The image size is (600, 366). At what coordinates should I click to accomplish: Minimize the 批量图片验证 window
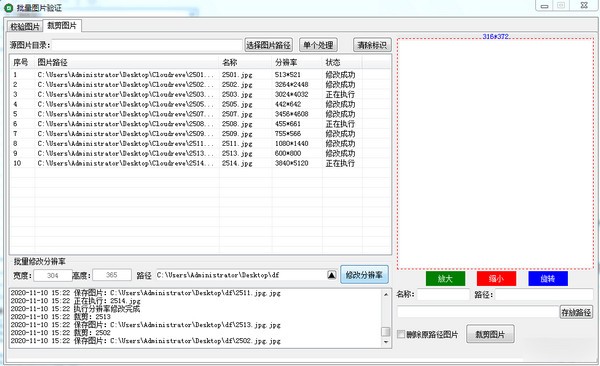point(545,6)
